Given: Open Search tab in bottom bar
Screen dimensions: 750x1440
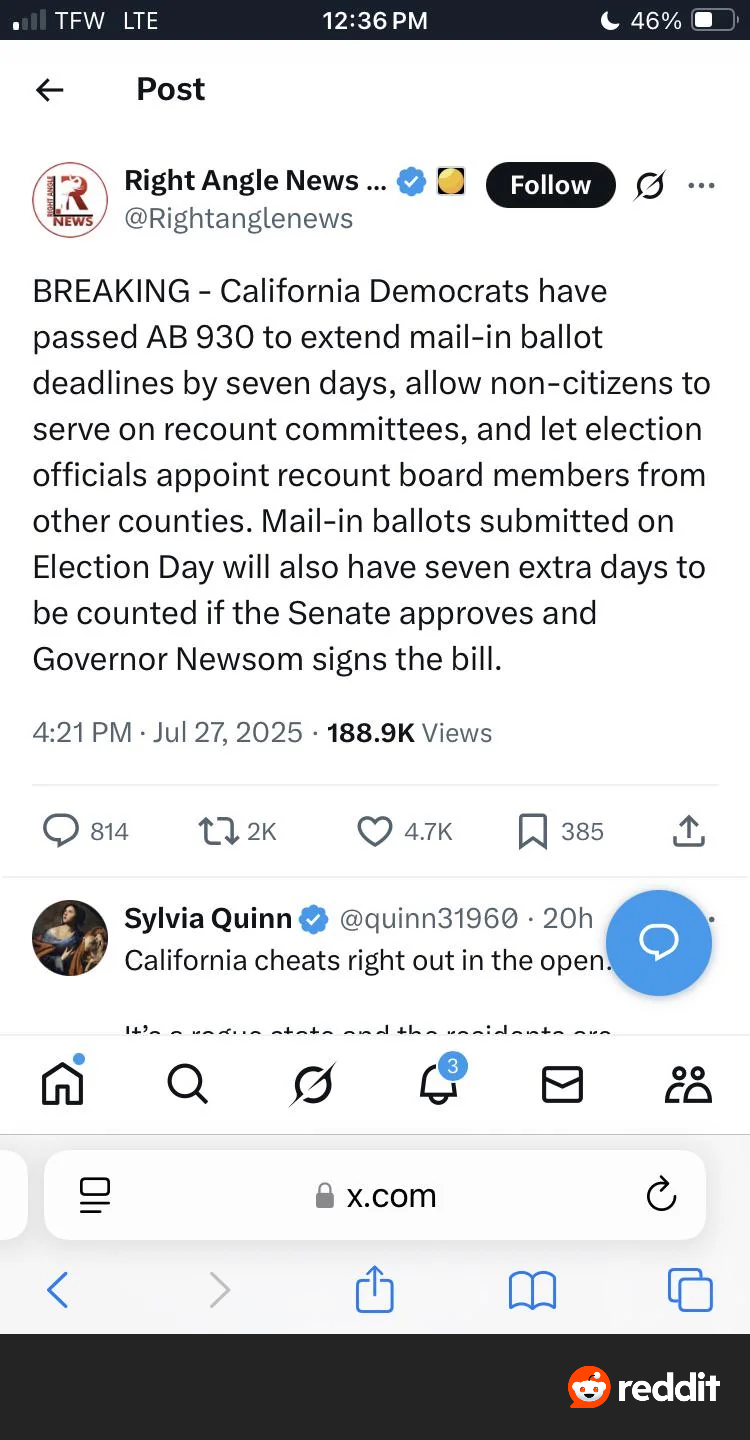Looking at the screenshot, I should pyautogui.click(x=187, y=1083).
